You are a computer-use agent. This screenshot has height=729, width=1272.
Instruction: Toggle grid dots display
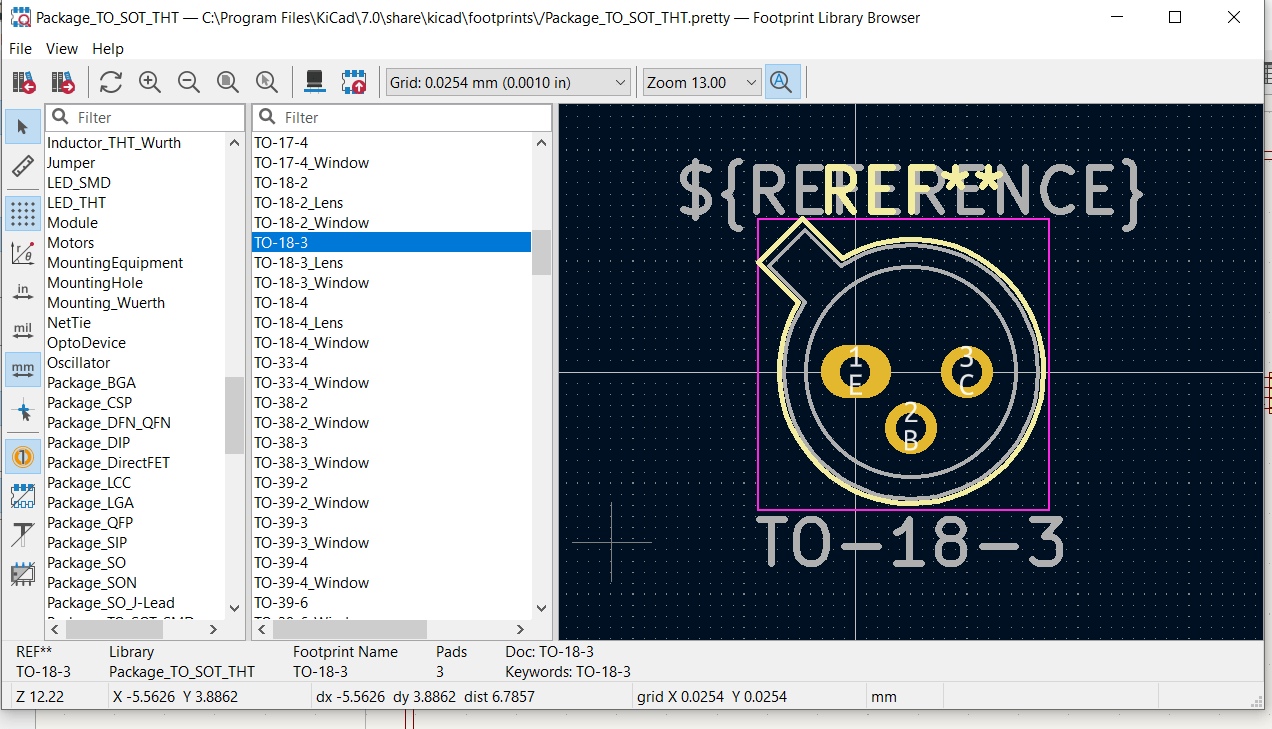(23, 214)
